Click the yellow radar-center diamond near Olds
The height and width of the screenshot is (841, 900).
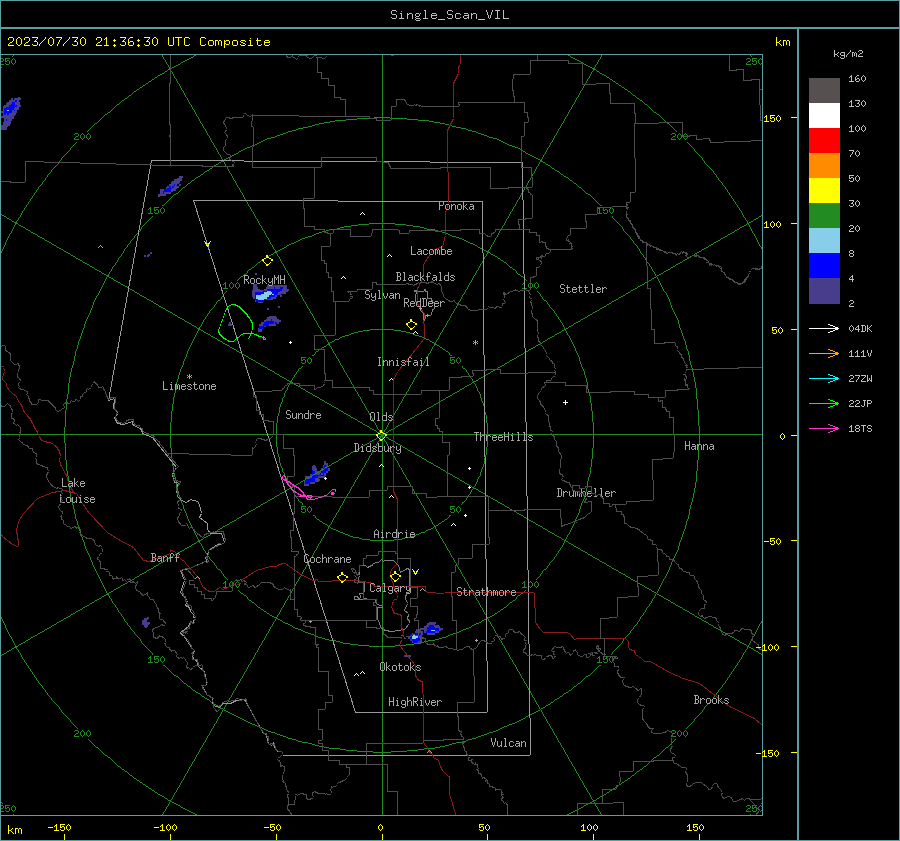[x=382, y=435]
